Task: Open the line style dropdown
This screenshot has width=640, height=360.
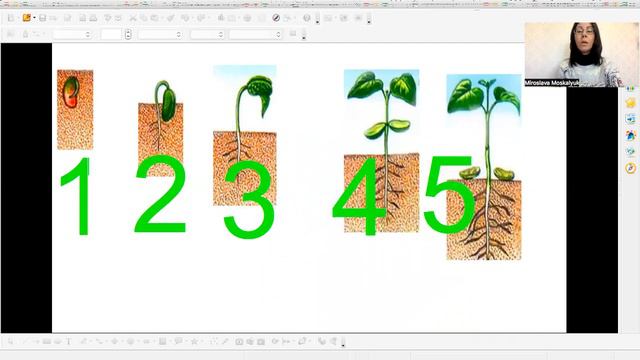Action: [71, 35]
